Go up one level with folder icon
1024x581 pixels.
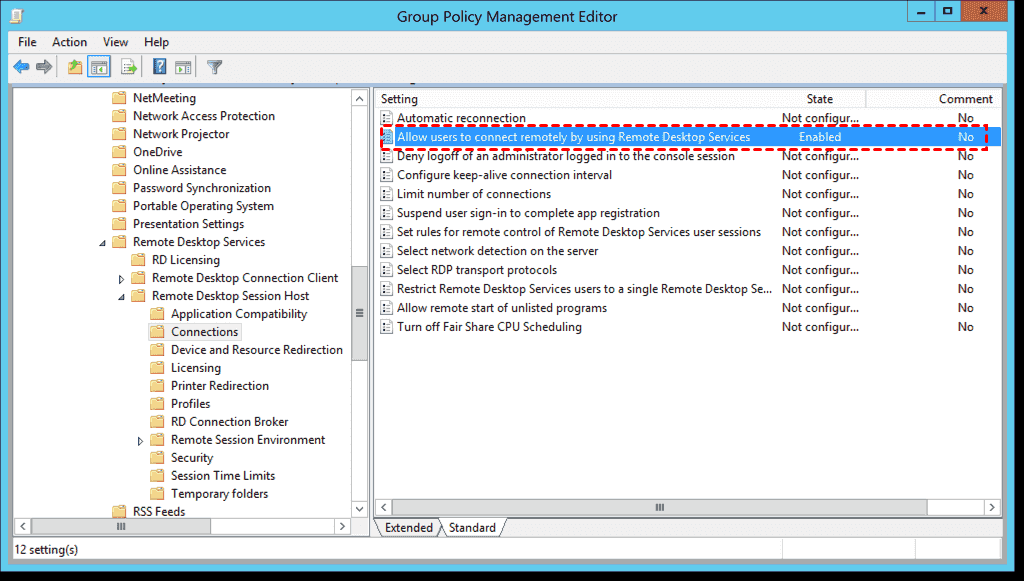click(75, 67)
